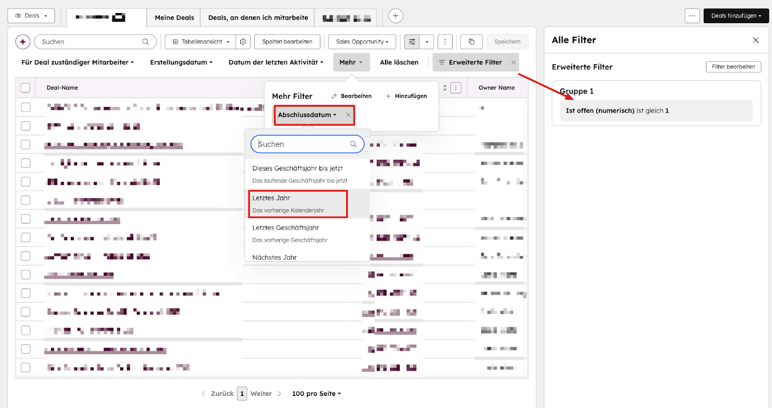
Task: Open the 100 pro Seite page-size dropdown
Action: pyautogui.click(x=316, y=394)
